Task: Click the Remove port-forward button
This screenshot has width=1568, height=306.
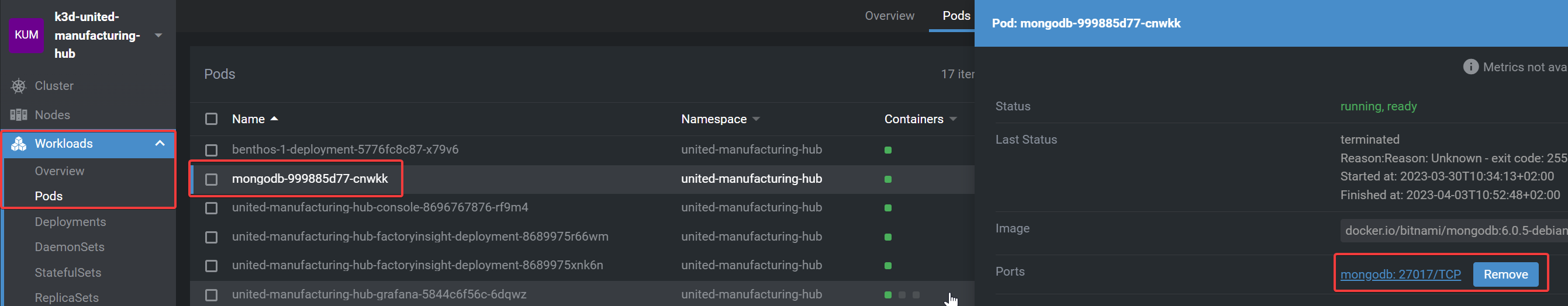Action: (x=1505, y=274)
